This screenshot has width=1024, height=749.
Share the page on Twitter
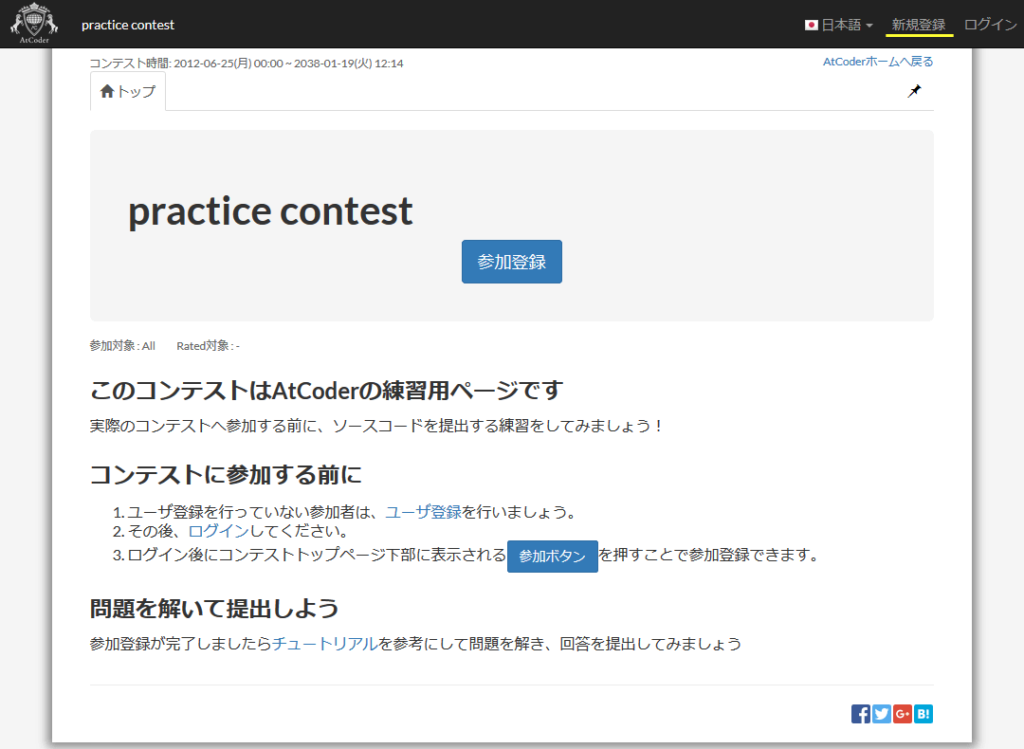point(881,713)
